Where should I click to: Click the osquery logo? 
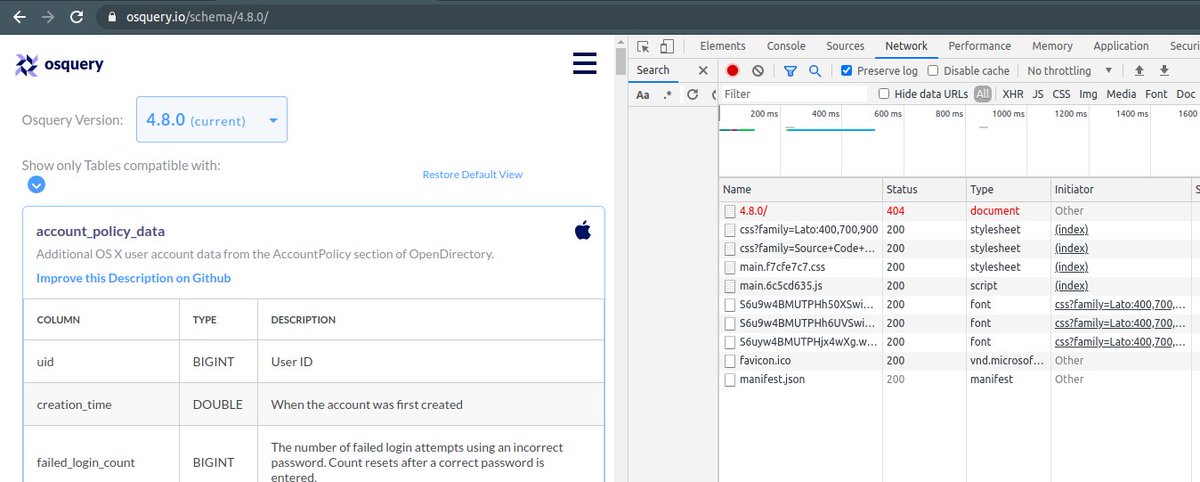(x=59, y=65)
